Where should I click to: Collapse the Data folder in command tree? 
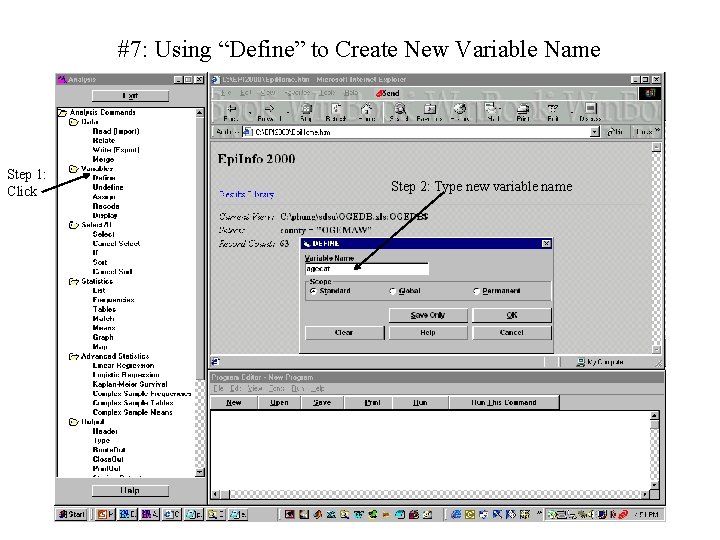point(73,122)
